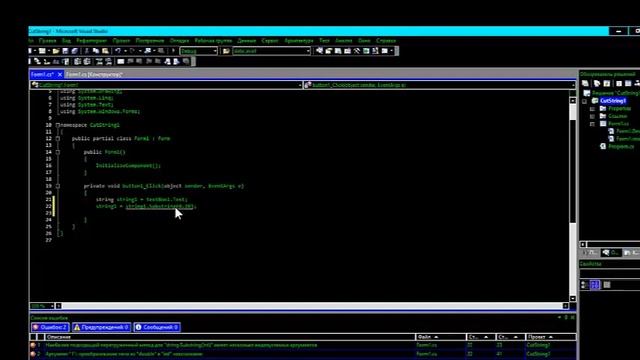Click the error icon of error row 2

[33, 354]
